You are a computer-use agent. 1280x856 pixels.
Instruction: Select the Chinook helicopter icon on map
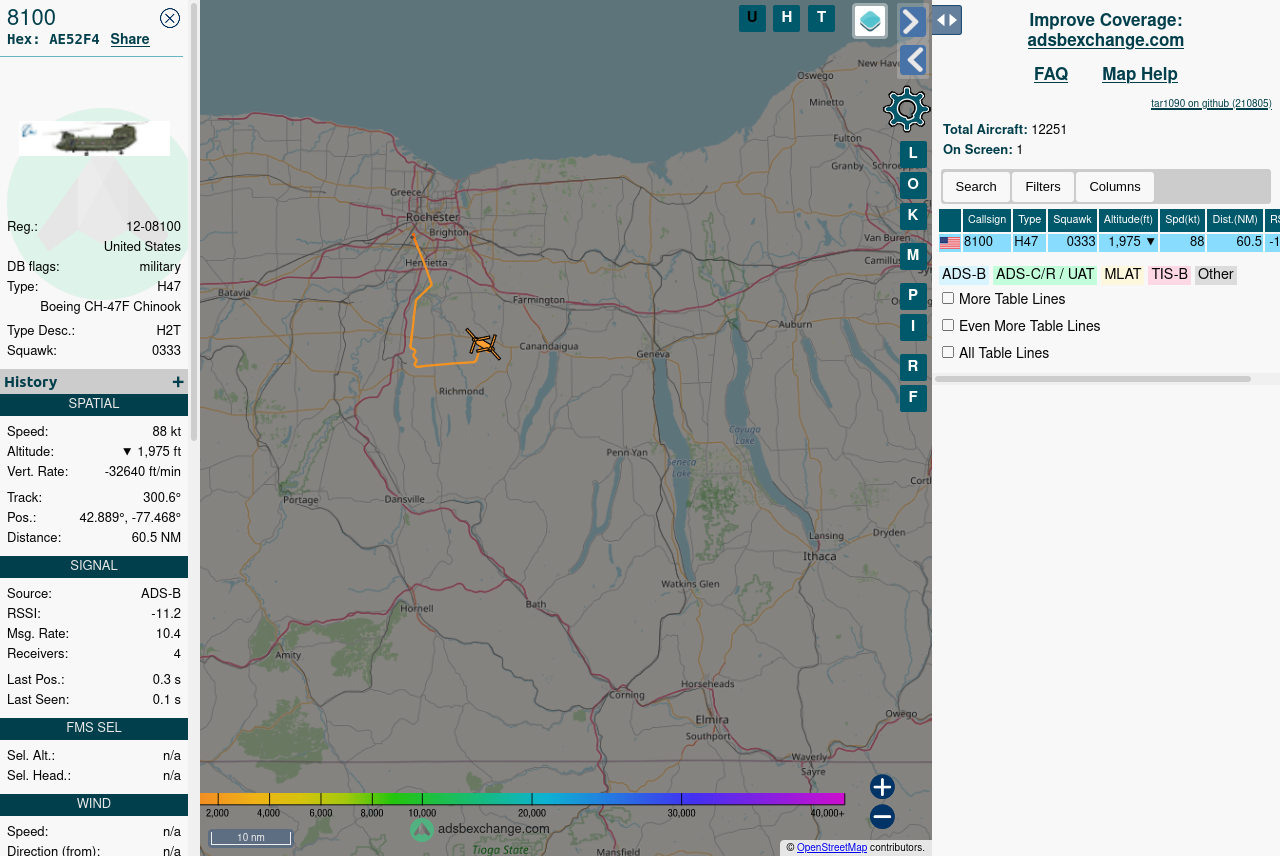[483, 344]
